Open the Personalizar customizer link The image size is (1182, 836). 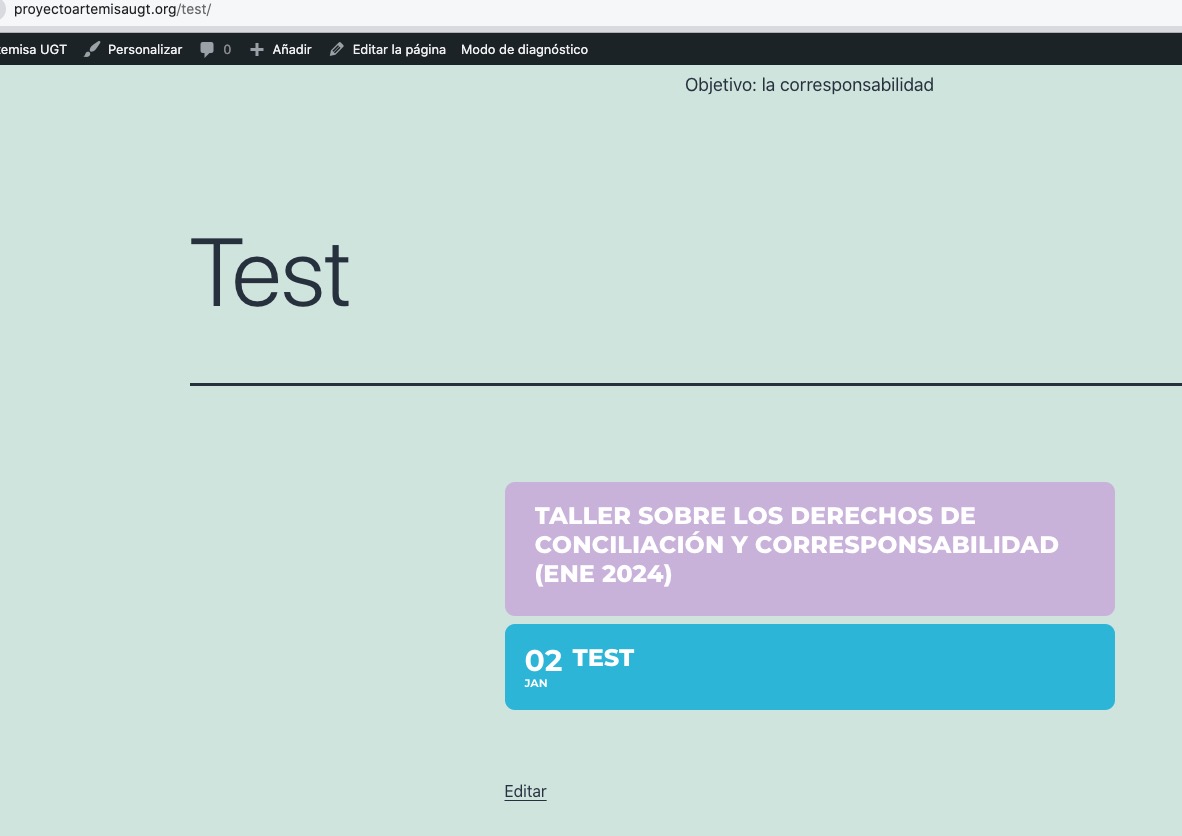click(133, 50)
